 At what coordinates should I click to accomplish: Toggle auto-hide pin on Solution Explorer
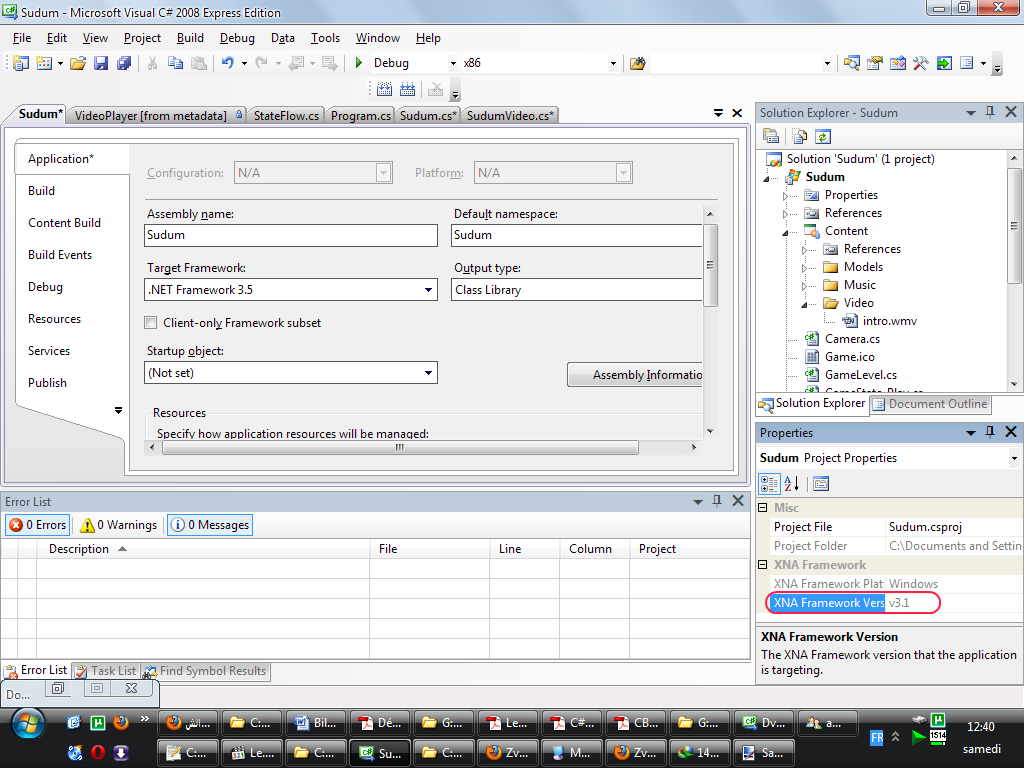tap(990, 112)
